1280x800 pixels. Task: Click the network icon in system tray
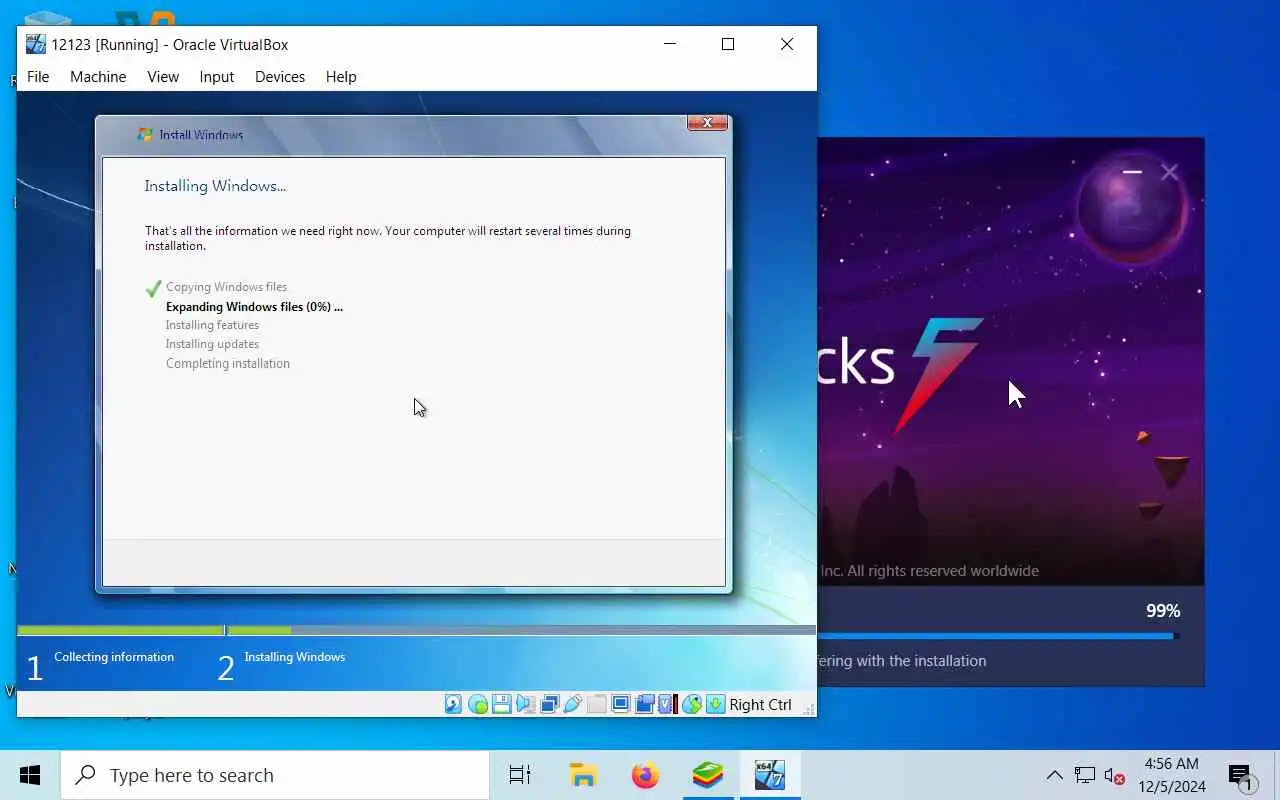1085,775
